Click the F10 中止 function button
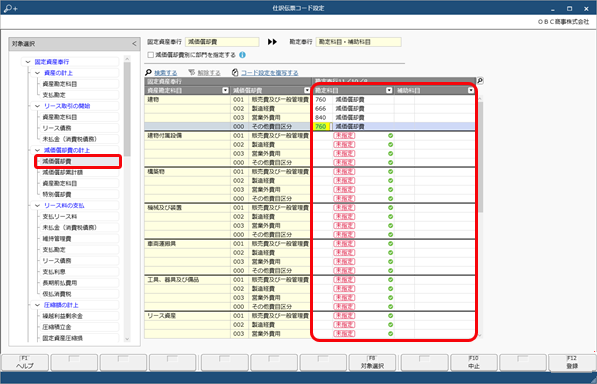The height and width of the screenshot is (384, 597). click(x=474, y=362)
